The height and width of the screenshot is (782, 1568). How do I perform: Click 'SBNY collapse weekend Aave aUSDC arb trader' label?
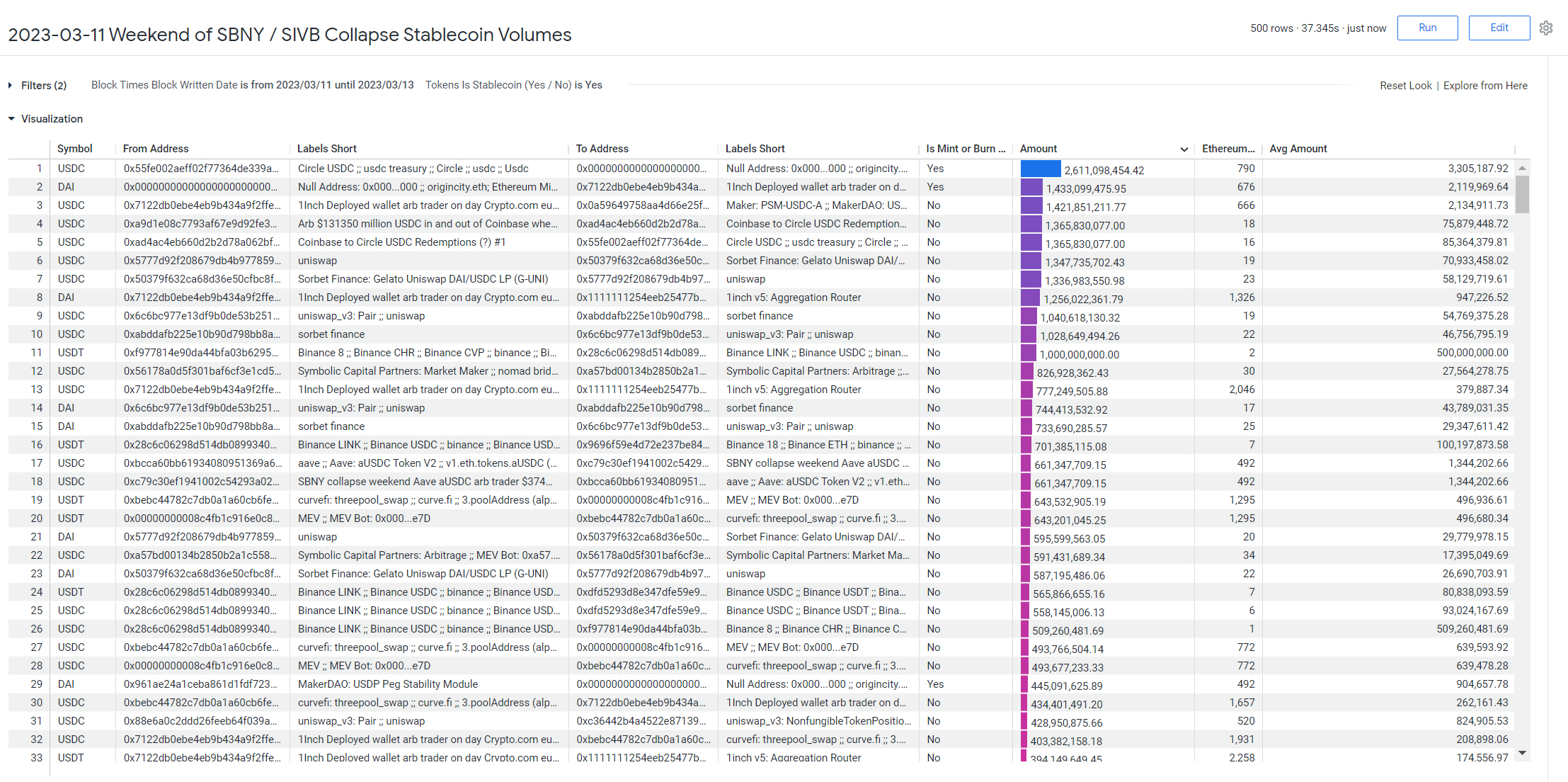tap(425, 482)
